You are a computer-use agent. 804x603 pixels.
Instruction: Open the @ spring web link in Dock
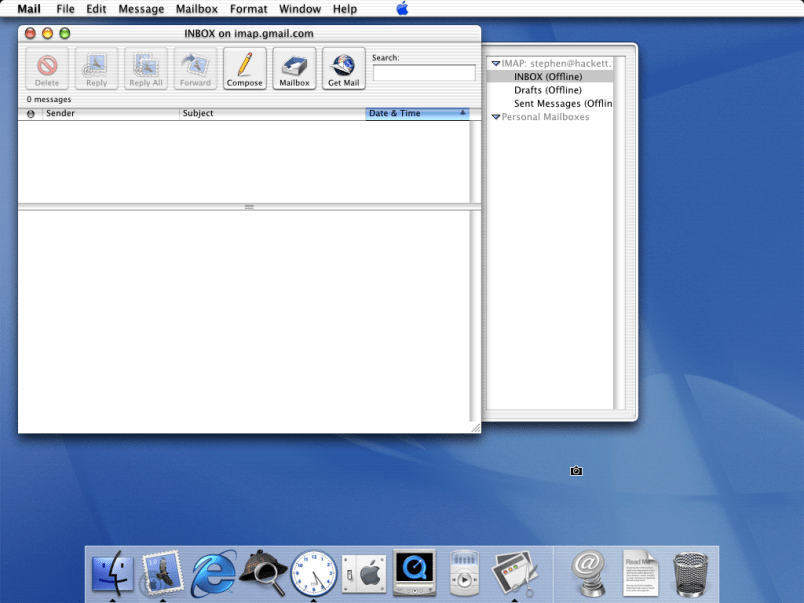(589, 573)
